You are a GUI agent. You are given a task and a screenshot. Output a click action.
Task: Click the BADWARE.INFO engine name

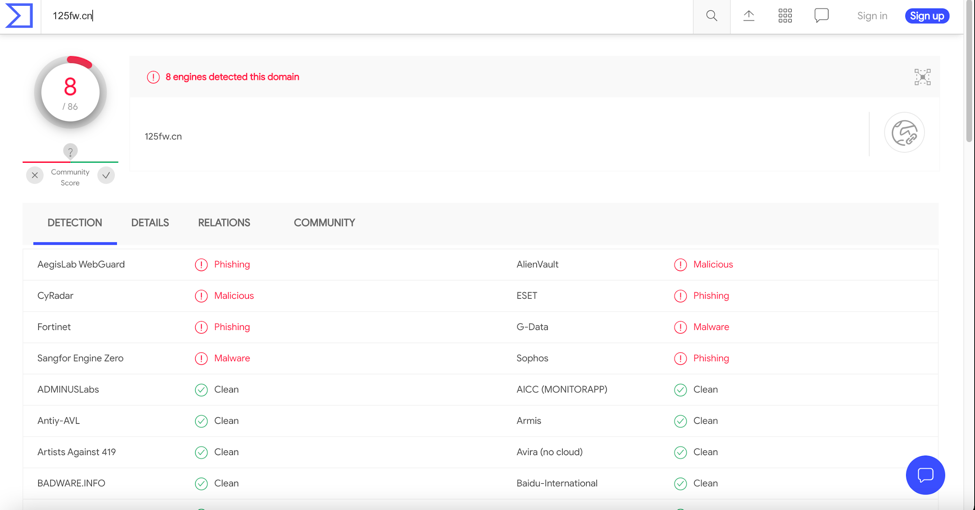71,483
